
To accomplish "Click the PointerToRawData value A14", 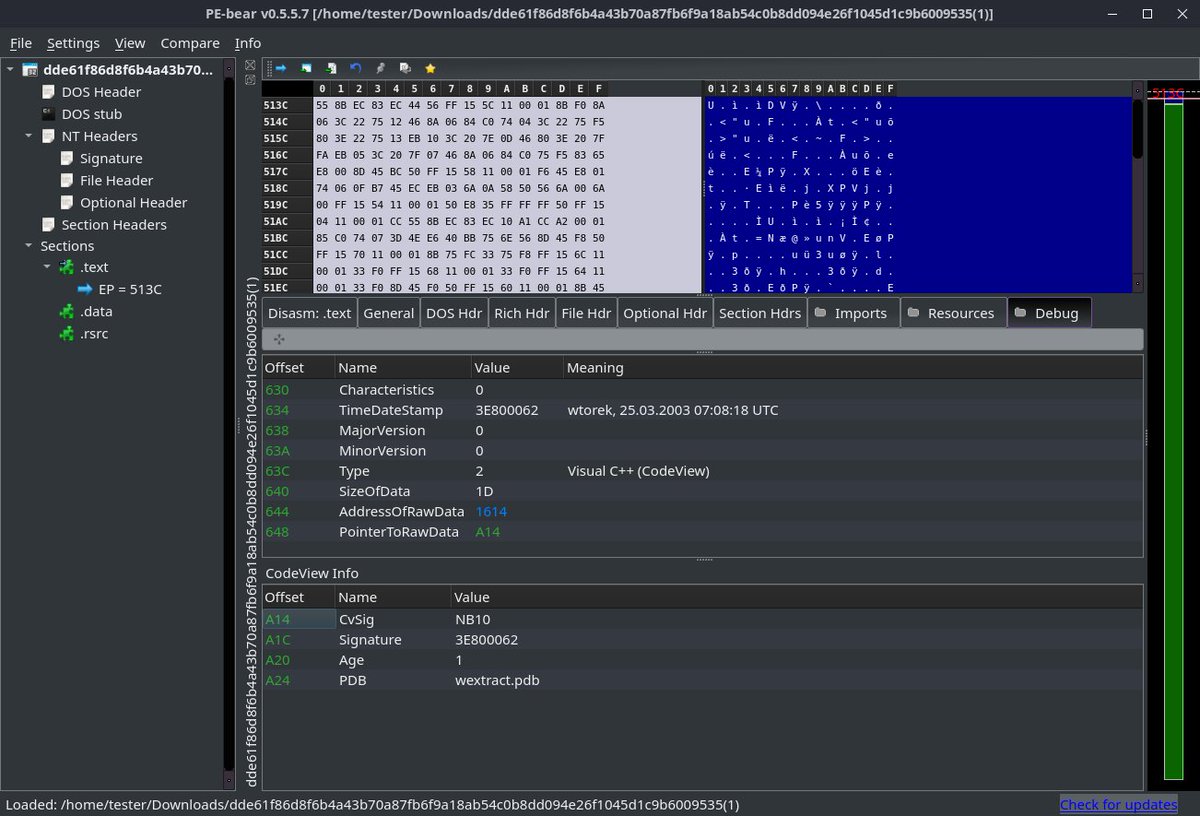I will pos(488,532).
